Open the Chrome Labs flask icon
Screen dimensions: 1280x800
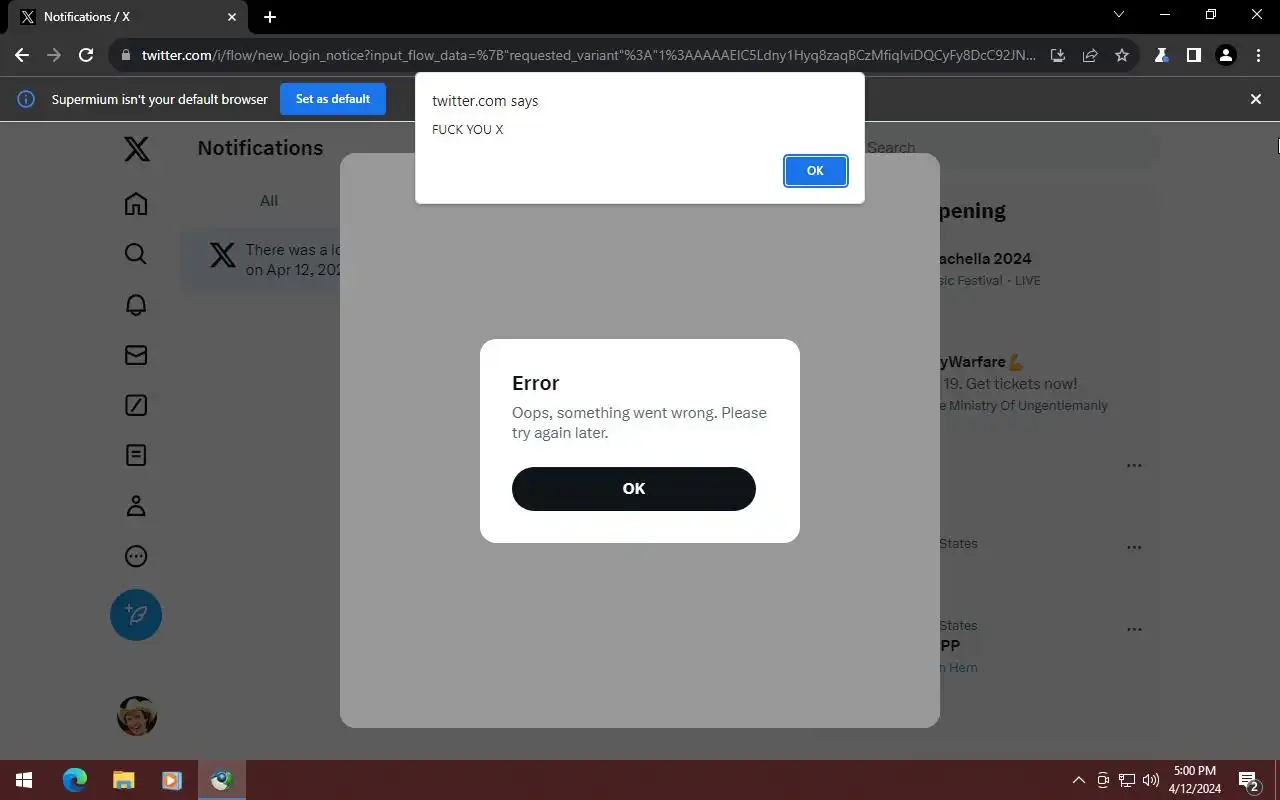click(1162, 56)
